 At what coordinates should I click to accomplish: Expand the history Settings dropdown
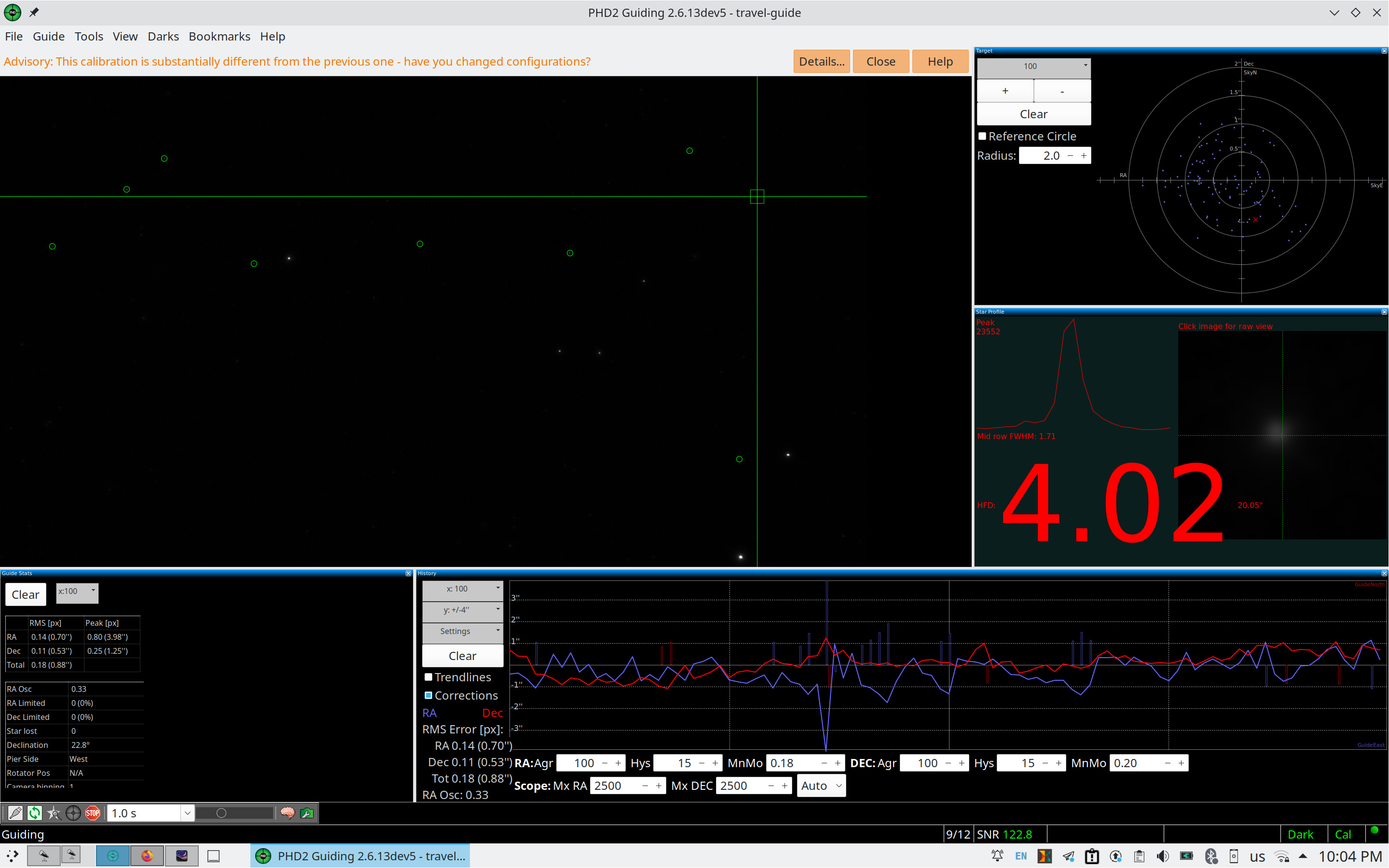462,631
